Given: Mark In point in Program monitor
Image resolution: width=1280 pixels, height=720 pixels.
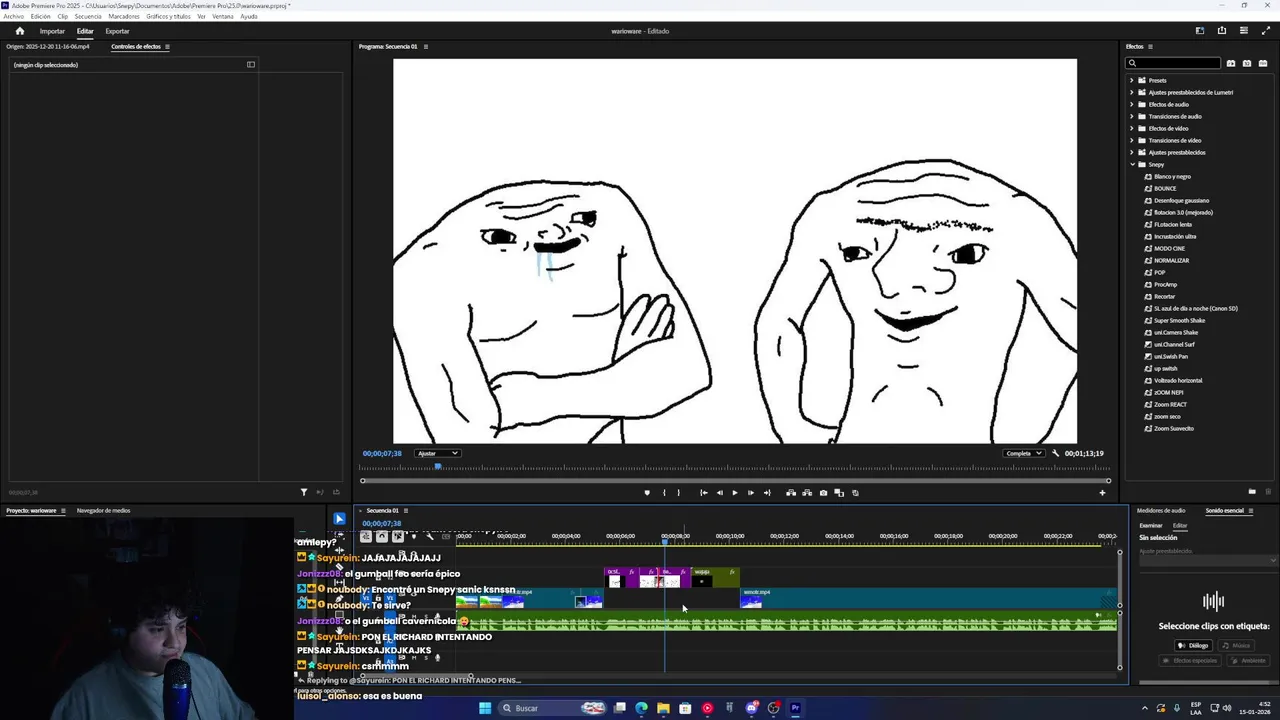Looking at the screenshot, I should [664, 492].
